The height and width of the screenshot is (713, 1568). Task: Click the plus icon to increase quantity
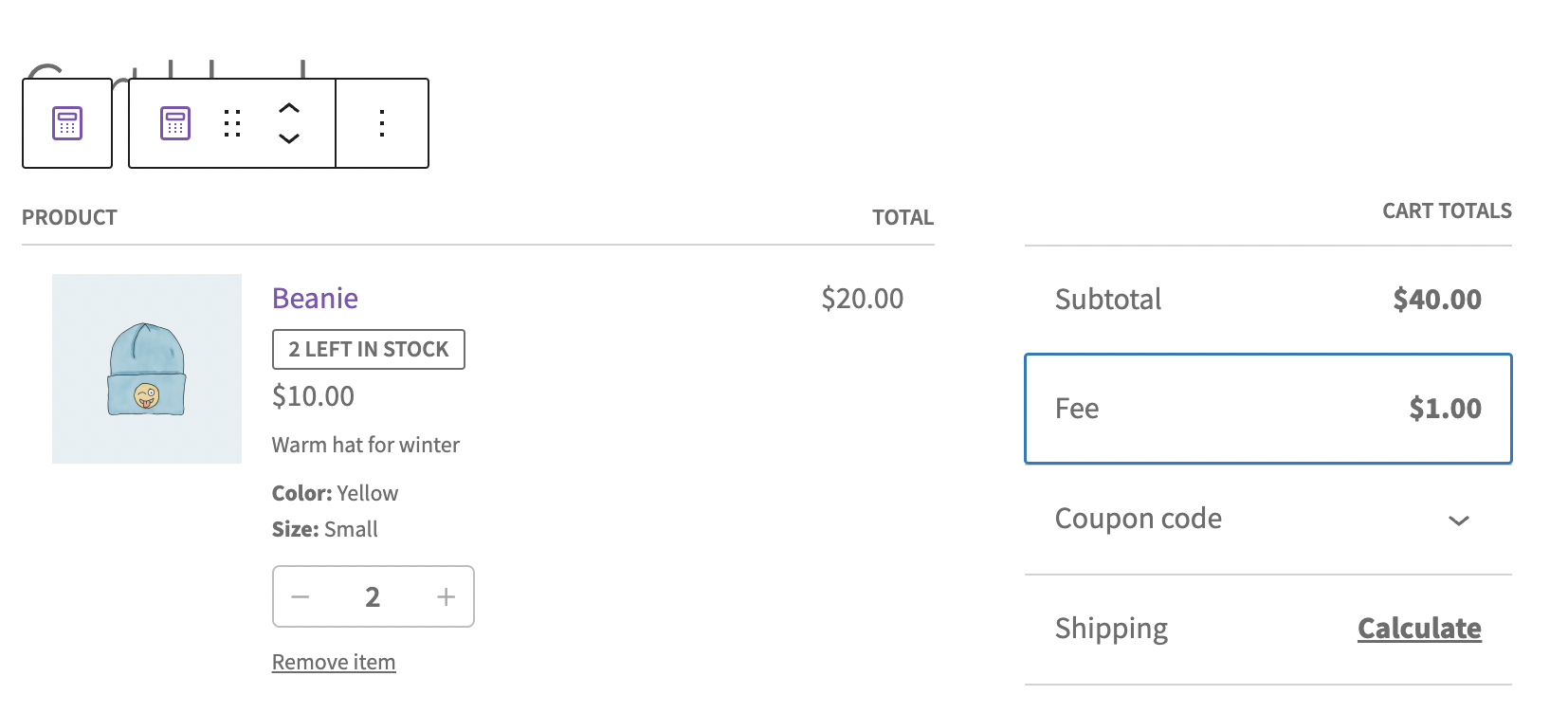pyautogui.click(x=446, y=596)
